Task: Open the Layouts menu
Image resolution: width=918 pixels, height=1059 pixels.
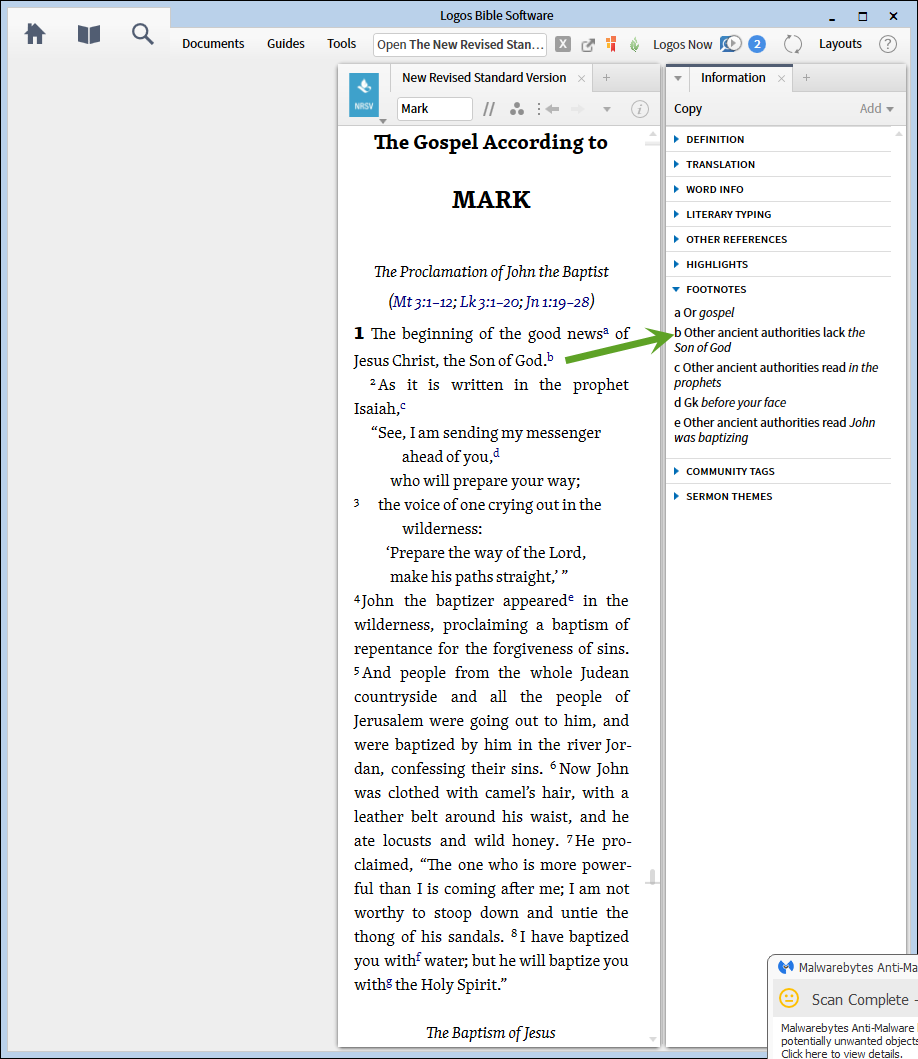Action: (840, 44)
